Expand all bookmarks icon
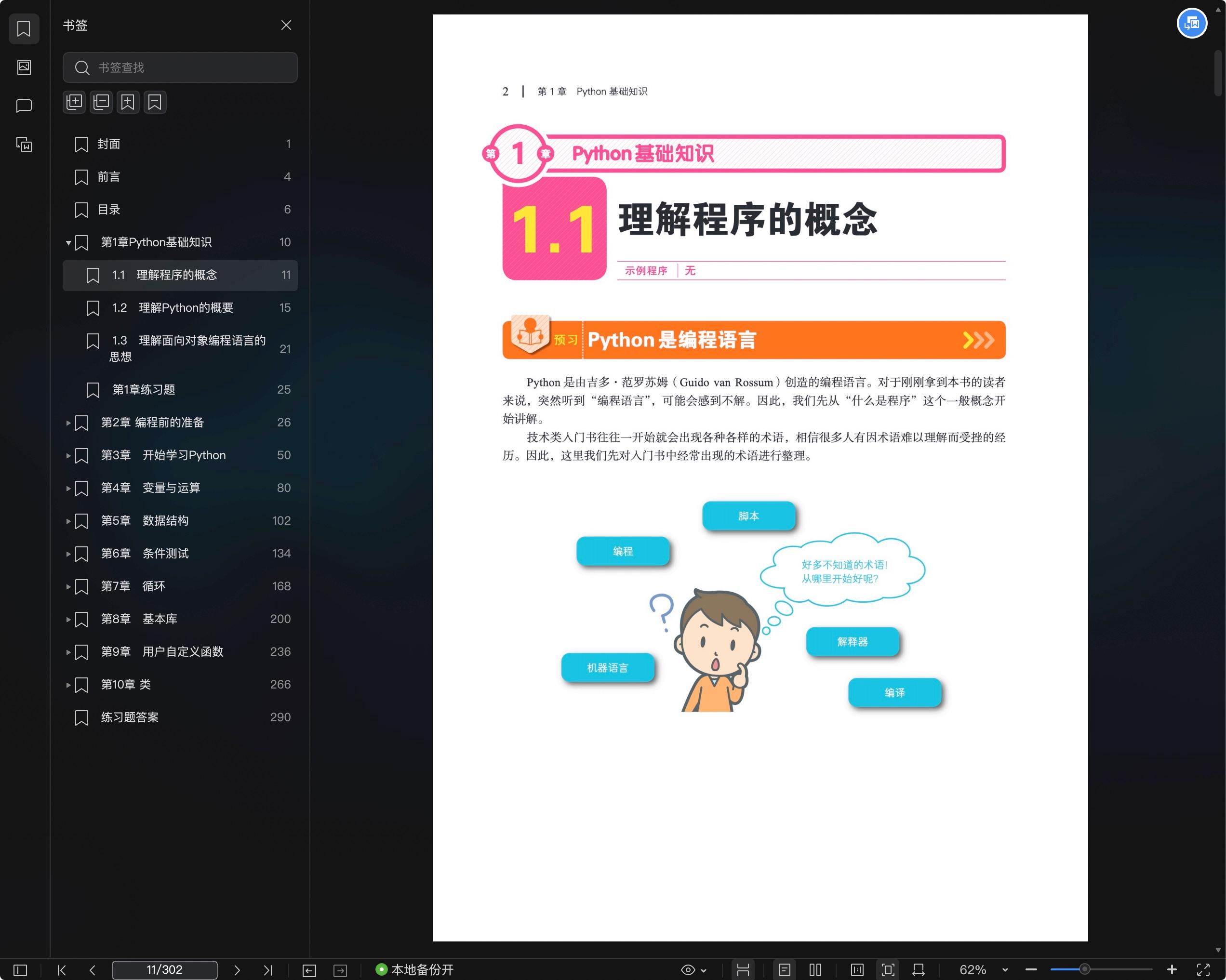Screen dimensions: 1226x980 (x=75, y=102)
